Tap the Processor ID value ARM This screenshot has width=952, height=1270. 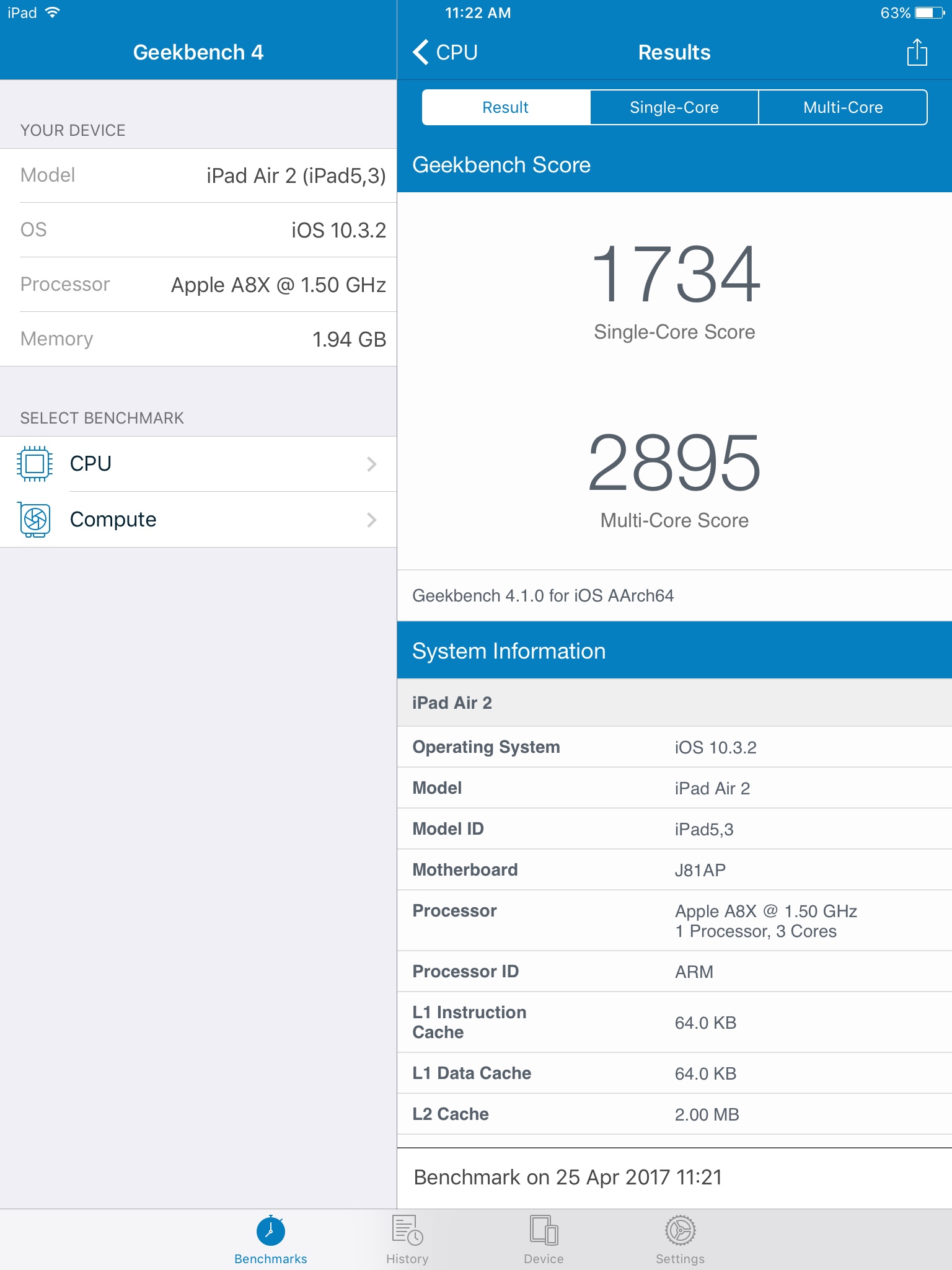pyautogui.click(x=694, y=972)
